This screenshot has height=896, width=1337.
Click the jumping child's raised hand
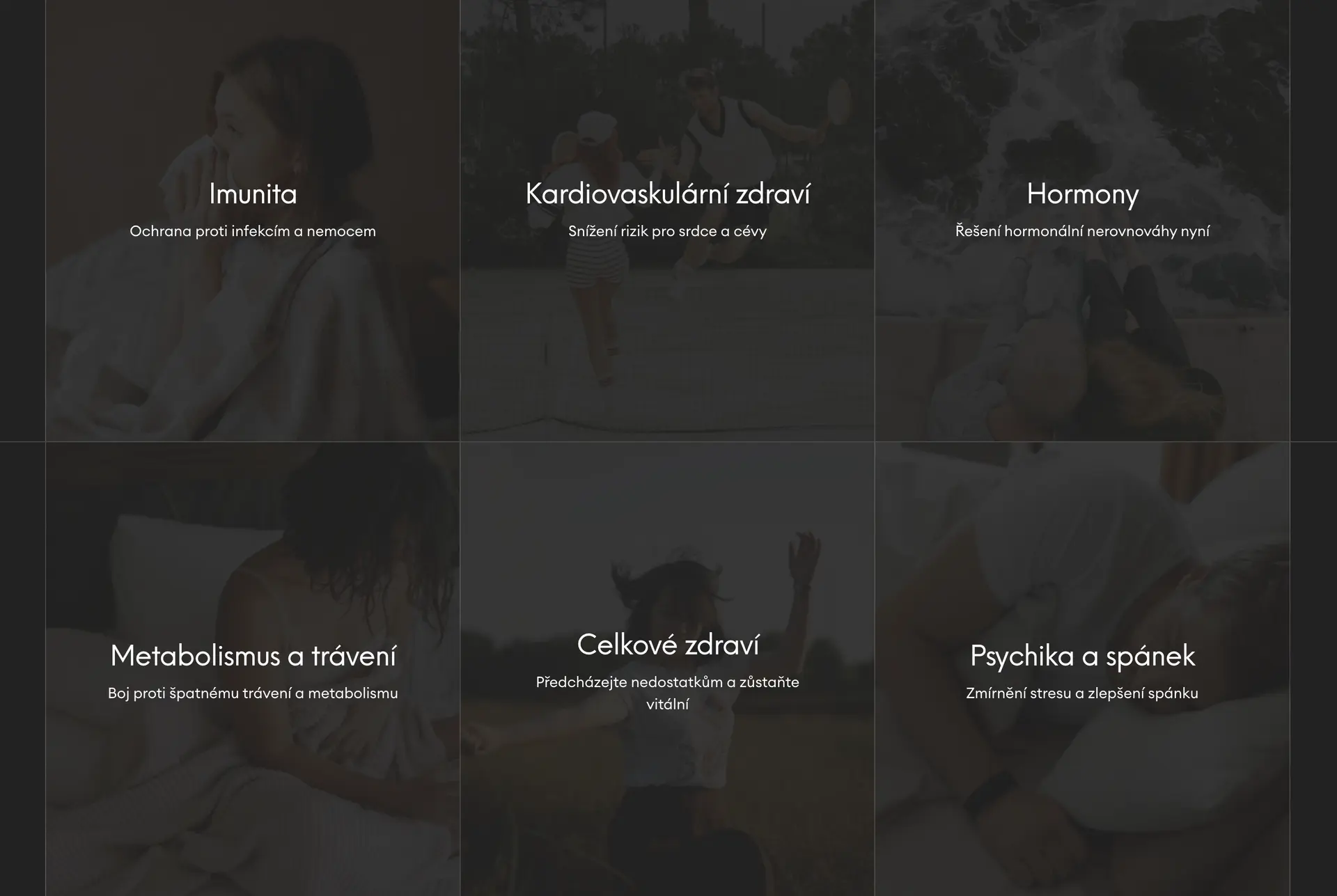pos(804,550)
